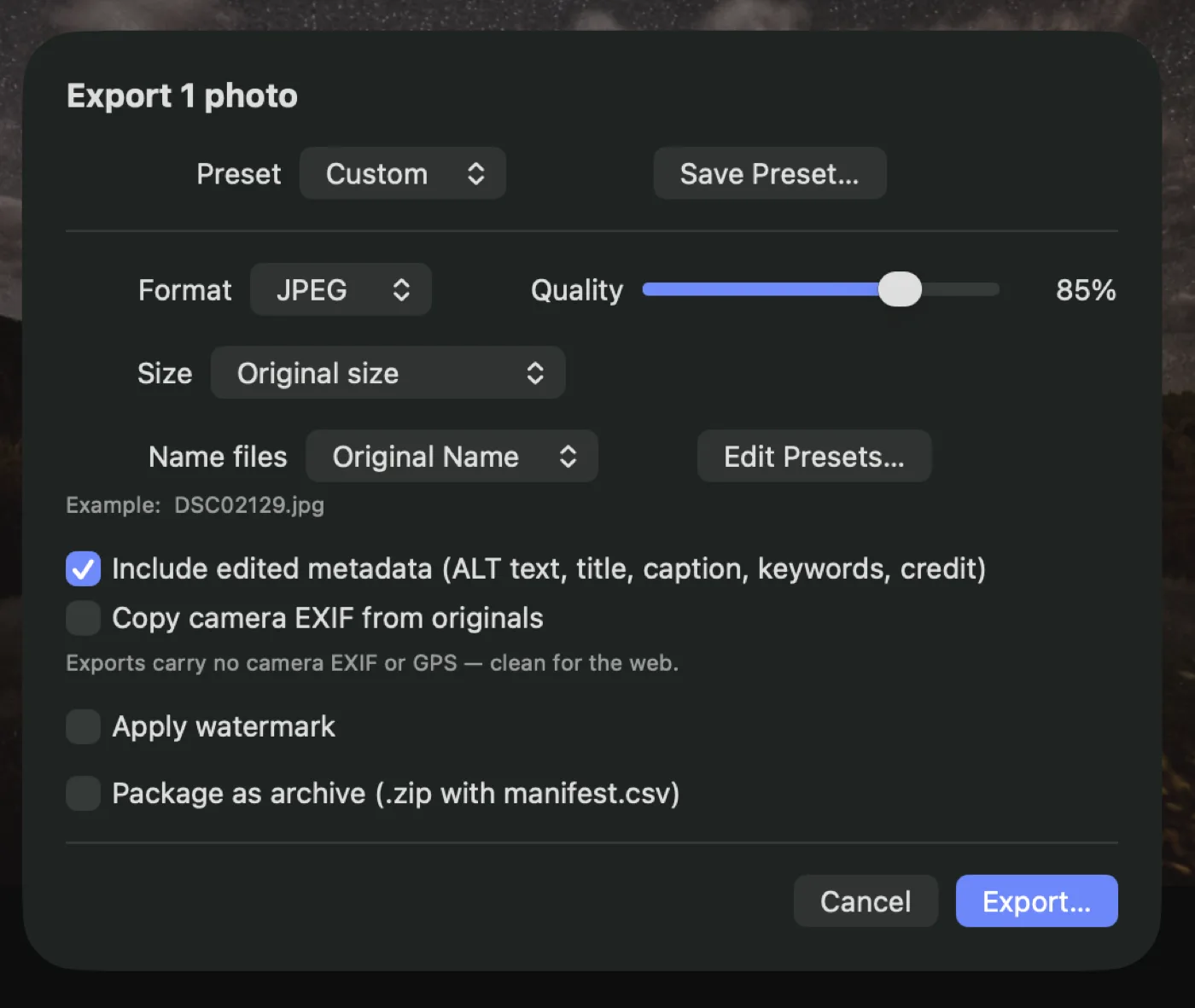Click the Preset label

tap(238, 174)
